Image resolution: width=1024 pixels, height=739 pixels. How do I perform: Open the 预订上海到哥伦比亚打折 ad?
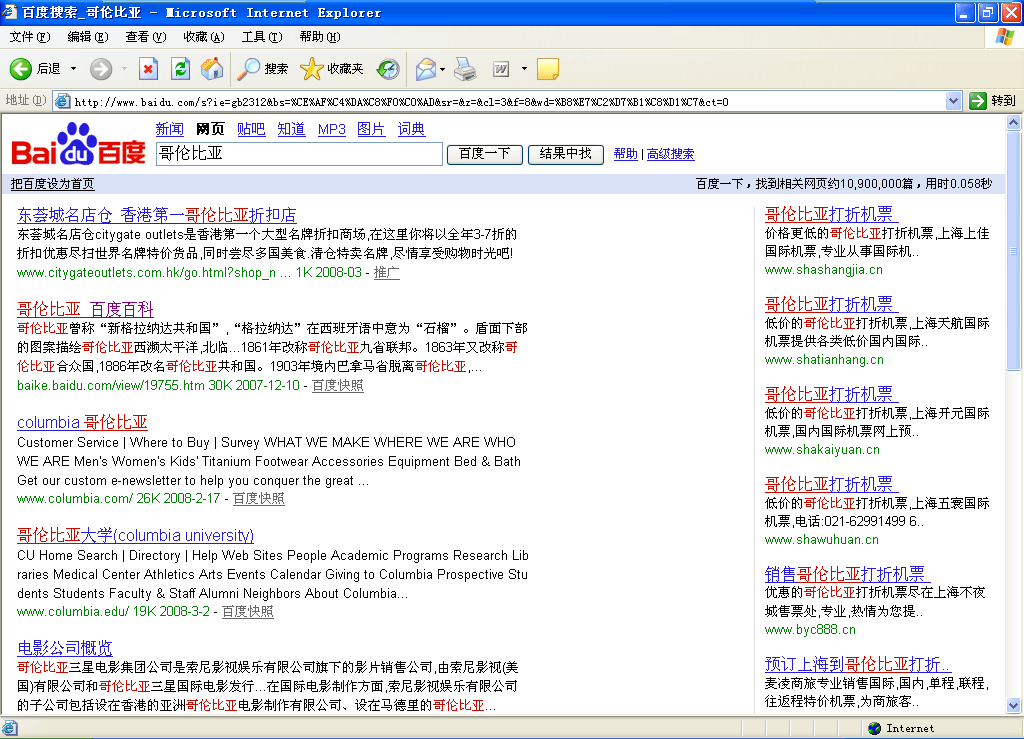(x=857, y=664)
